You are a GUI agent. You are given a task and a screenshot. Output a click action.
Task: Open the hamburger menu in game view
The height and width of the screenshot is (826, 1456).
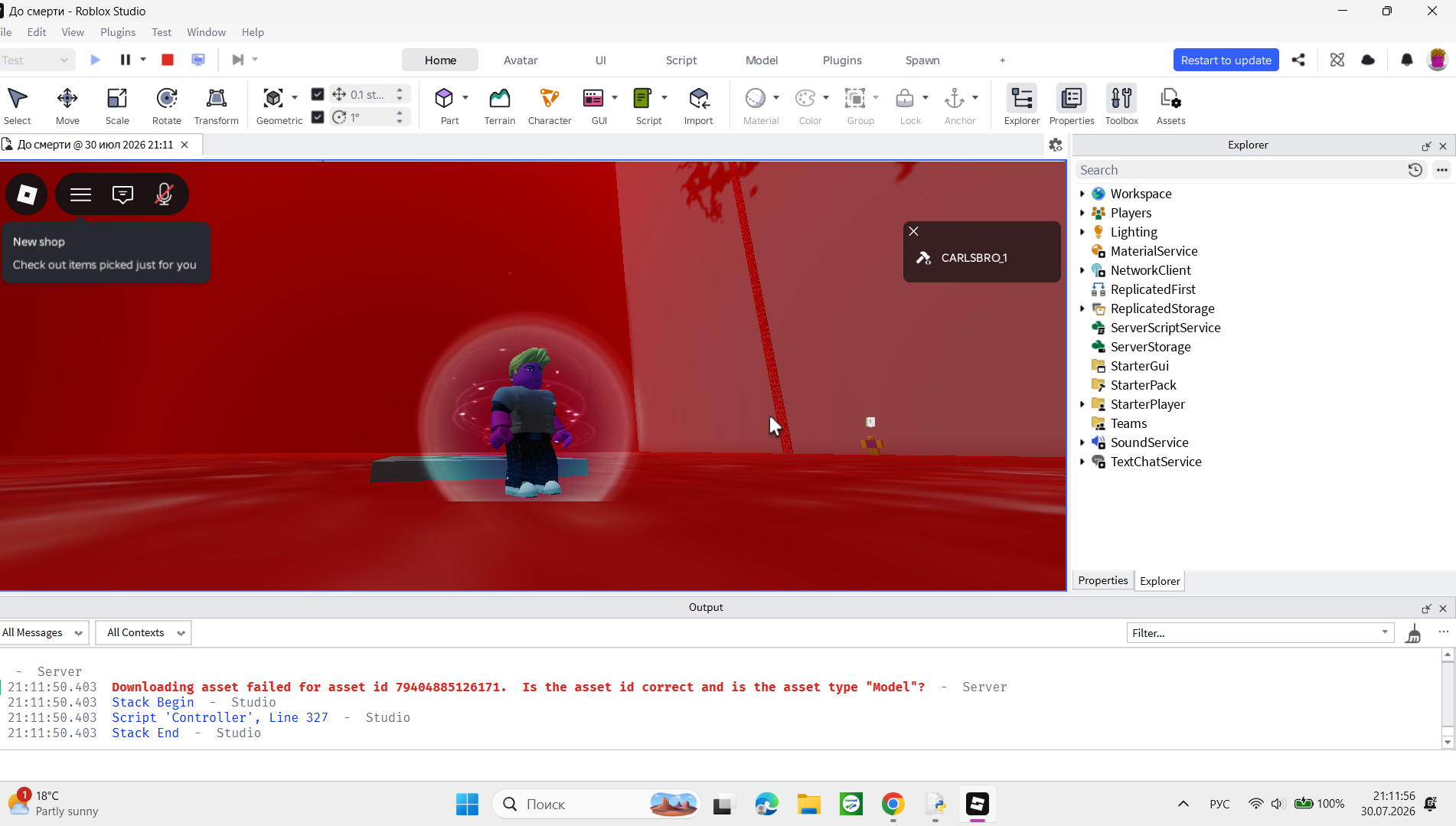click(x=80, y=194)
